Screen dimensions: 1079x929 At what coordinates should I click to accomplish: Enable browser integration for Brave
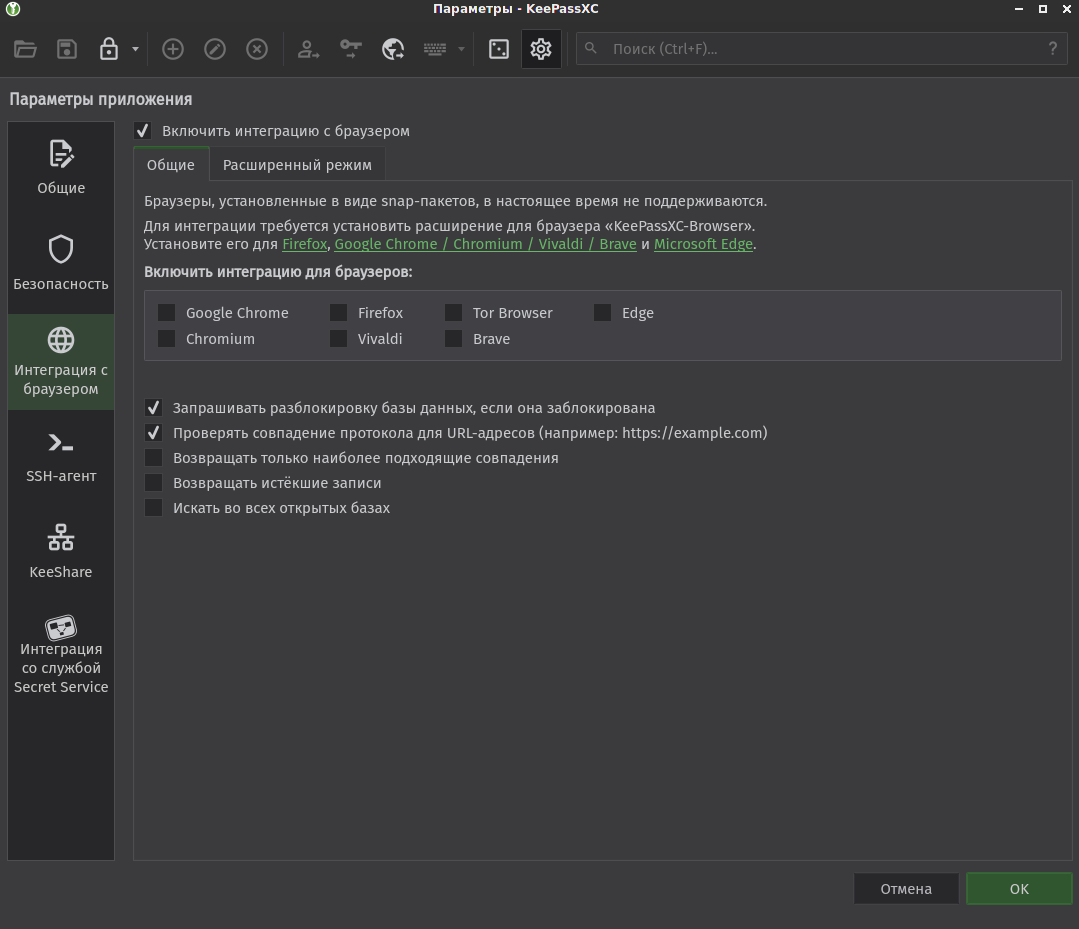453,338
